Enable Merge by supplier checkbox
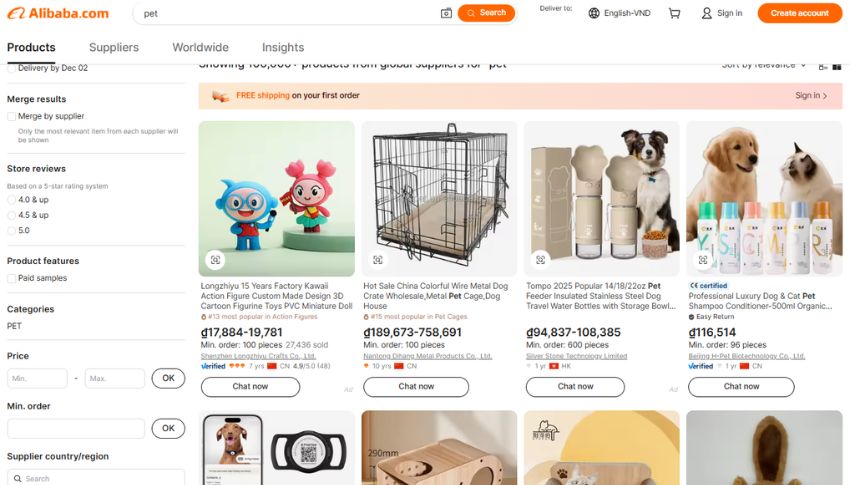 tap(12, 116)
